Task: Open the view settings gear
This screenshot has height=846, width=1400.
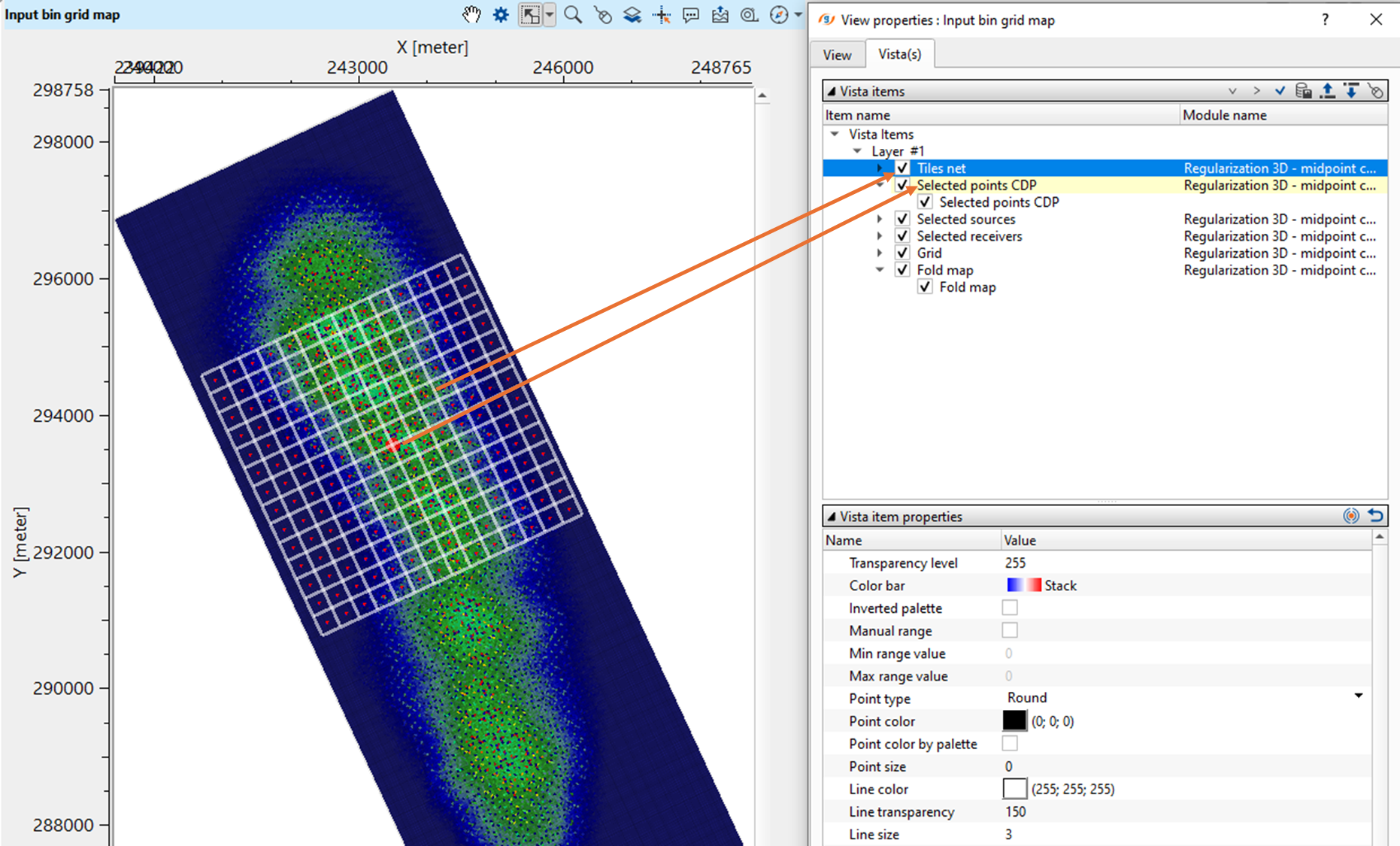Action: tap(501, 14)
